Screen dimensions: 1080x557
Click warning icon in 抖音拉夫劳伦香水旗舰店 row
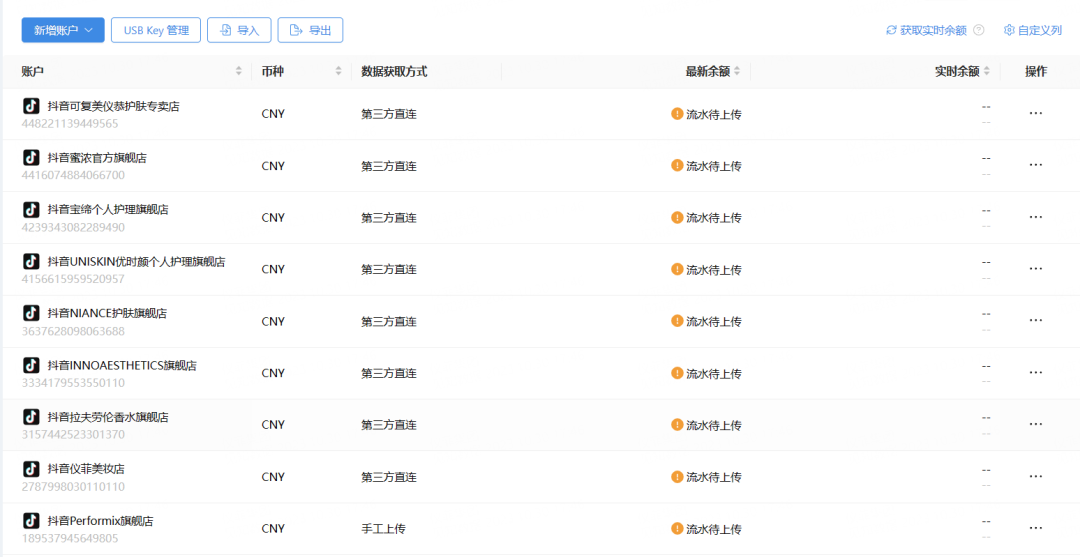677,425
